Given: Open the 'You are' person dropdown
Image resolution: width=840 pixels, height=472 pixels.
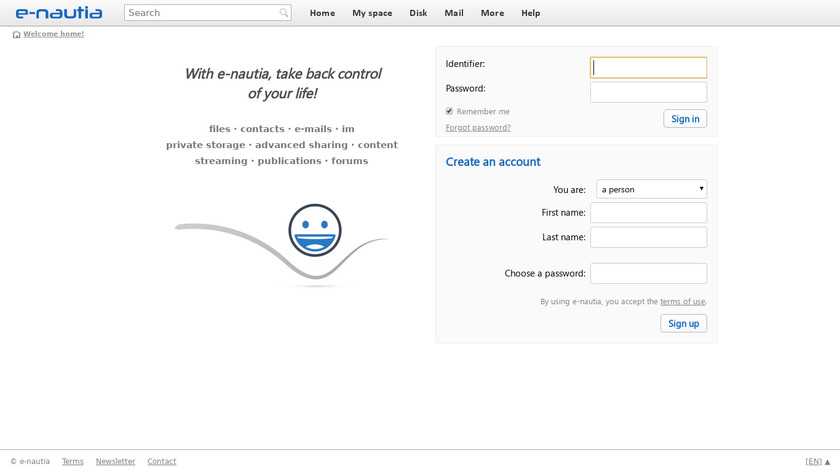Looking at the screenshot, I should [651, 189].
